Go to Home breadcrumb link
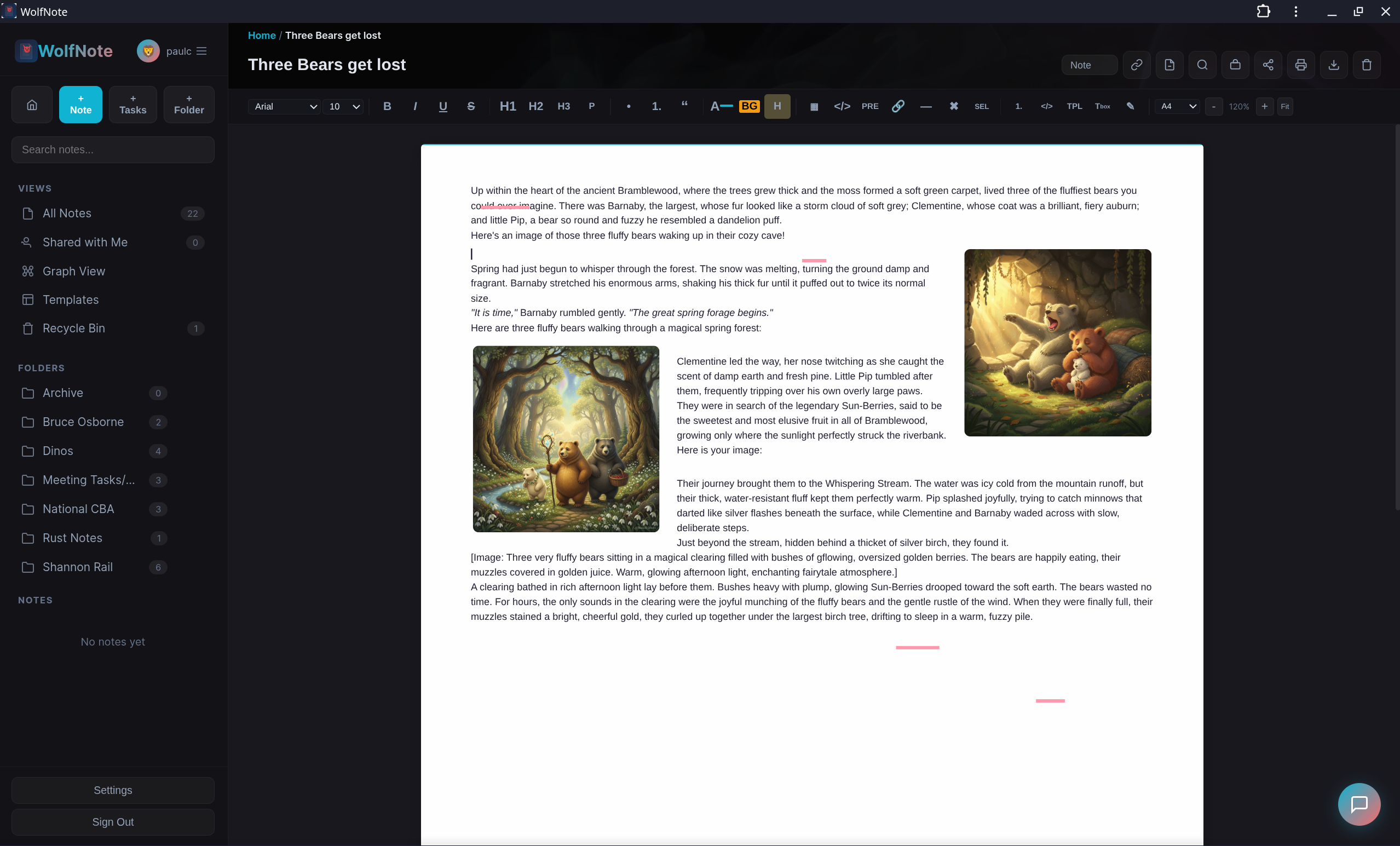 [x=261, y=35]
